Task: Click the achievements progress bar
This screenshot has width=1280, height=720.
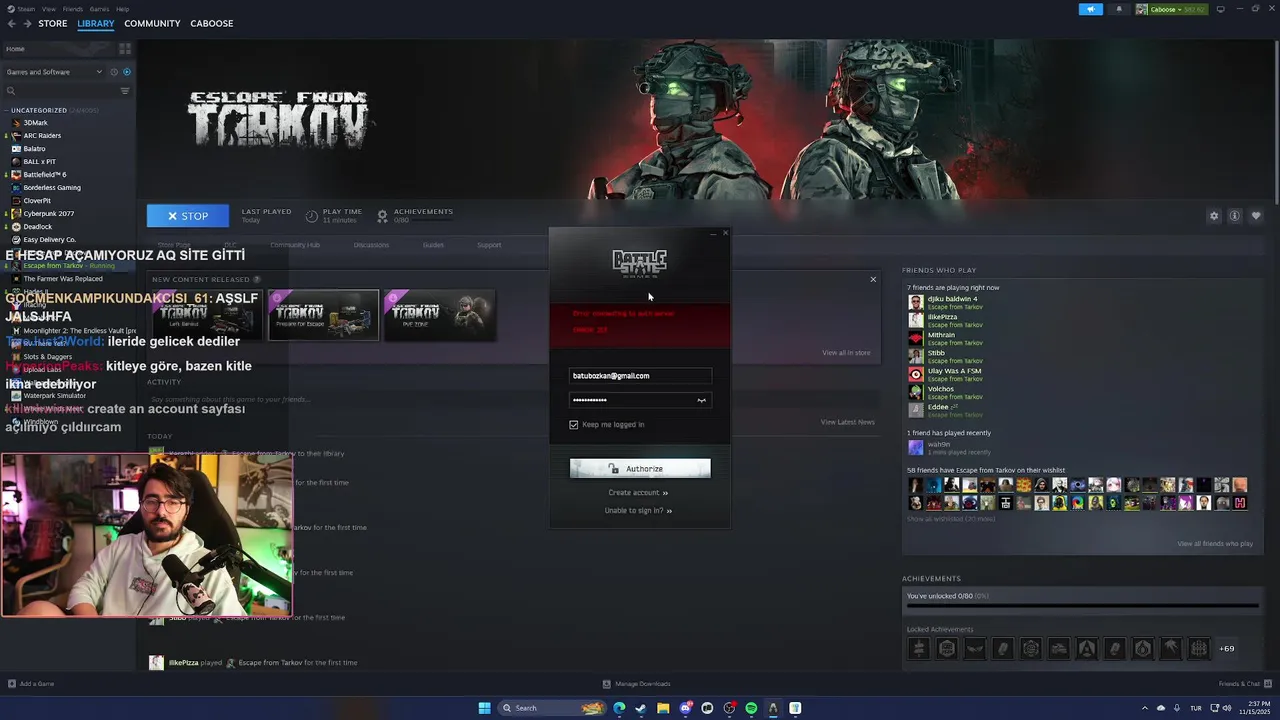Action: (1082, 605)
